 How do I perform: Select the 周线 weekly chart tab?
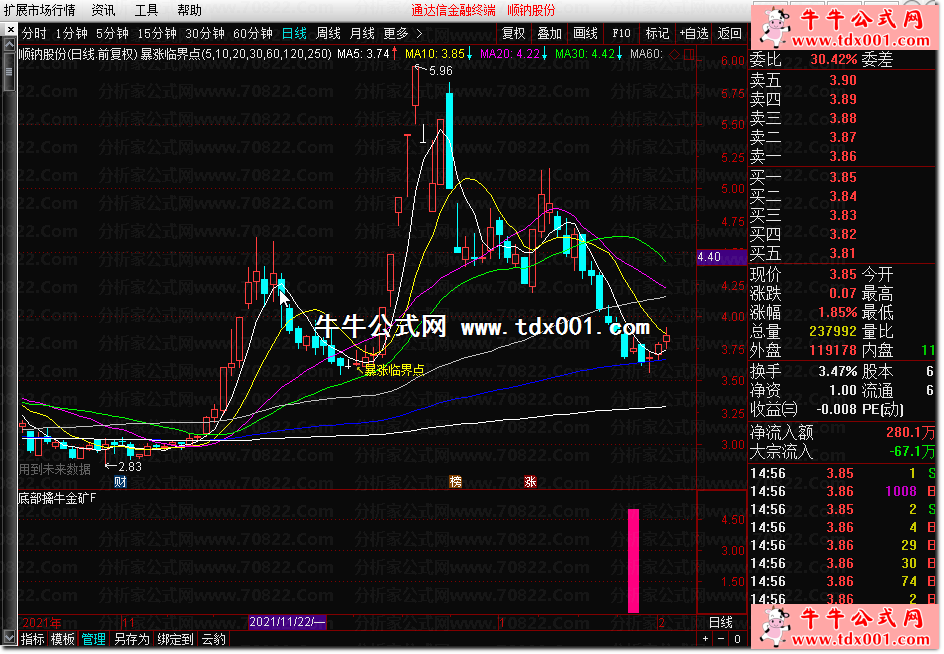tap(328, 34)
